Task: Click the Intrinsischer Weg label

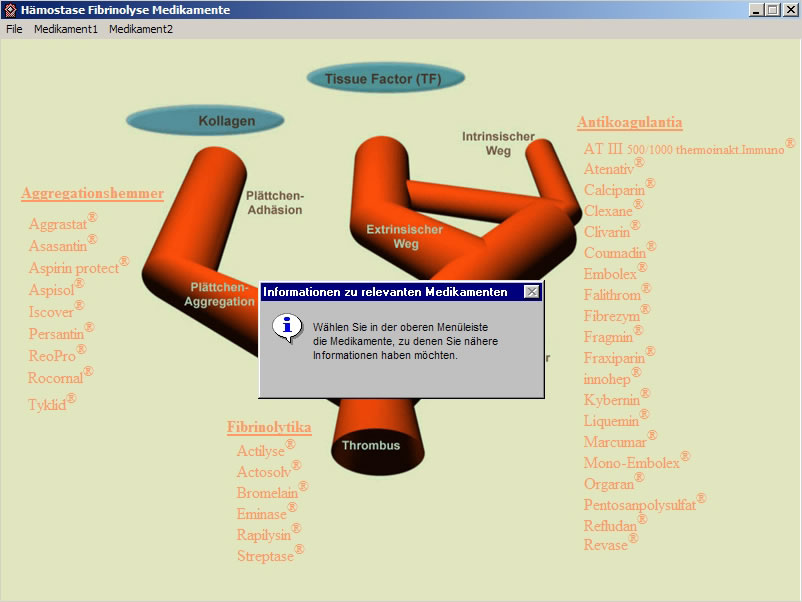Action: click(x=498, y=143)
